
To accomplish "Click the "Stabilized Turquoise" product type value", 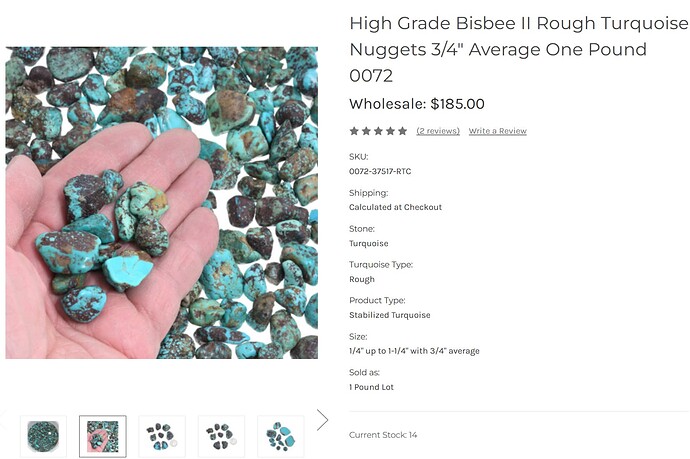I will (390, 315).
